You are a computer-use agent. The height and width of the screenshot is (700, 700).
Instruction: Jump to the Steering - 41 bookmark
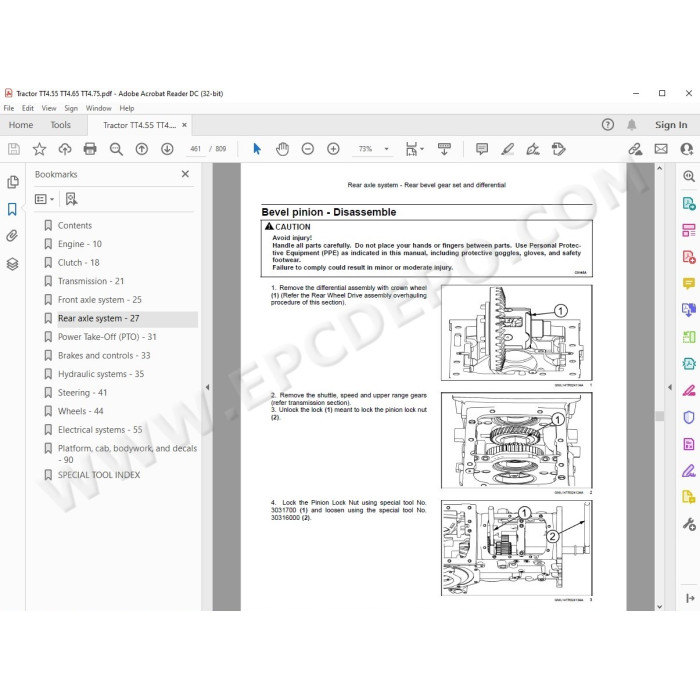pos(82,393)
